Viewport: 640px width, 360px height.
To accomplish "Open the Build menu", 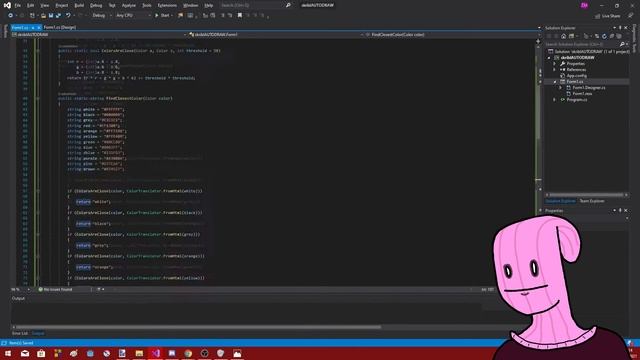I will [79, 5].
